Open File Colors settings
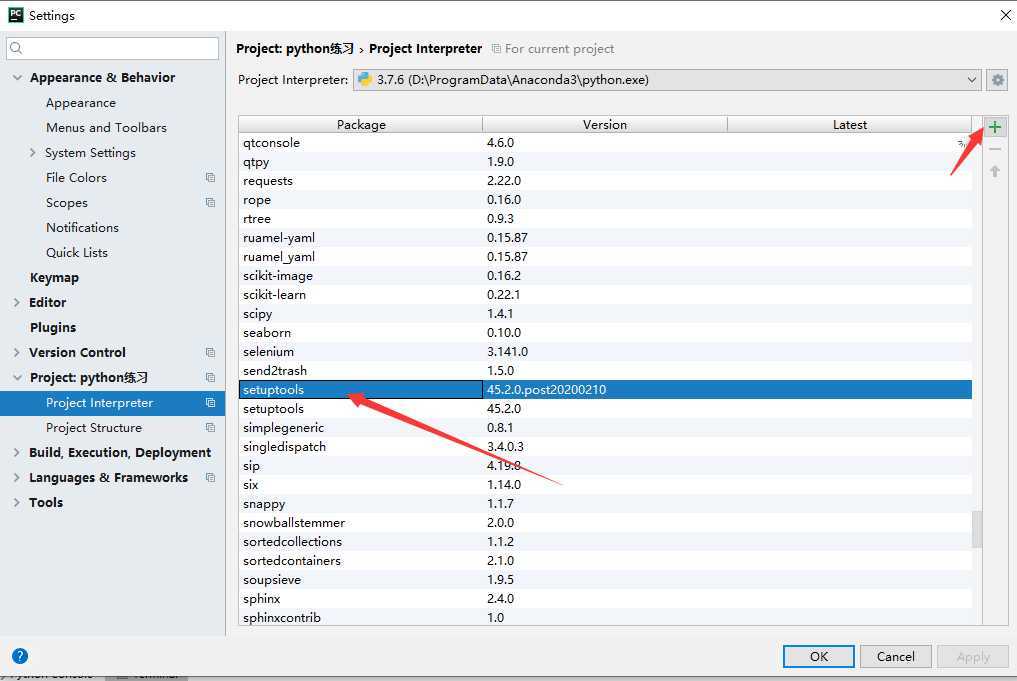The height and width of the screenshot is (681, 1017). [76, 177]
